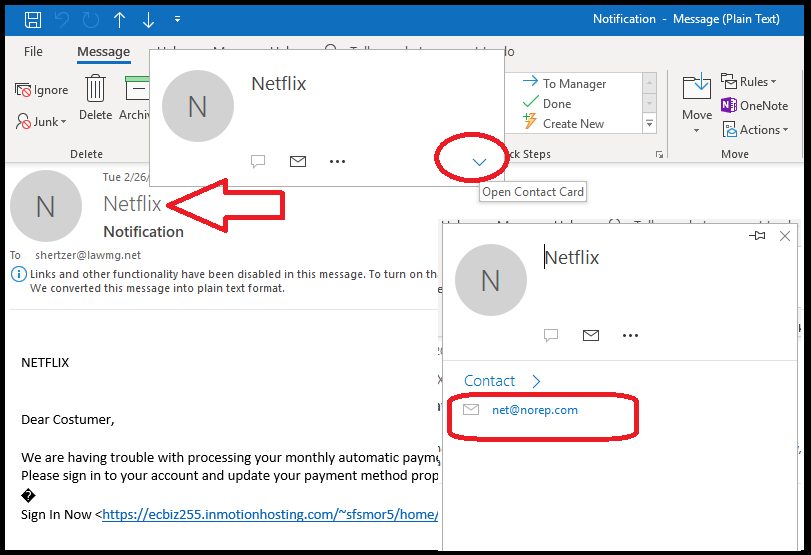Go to previous item with up arrow
The image size is (811, 555).
coord(119,20)
